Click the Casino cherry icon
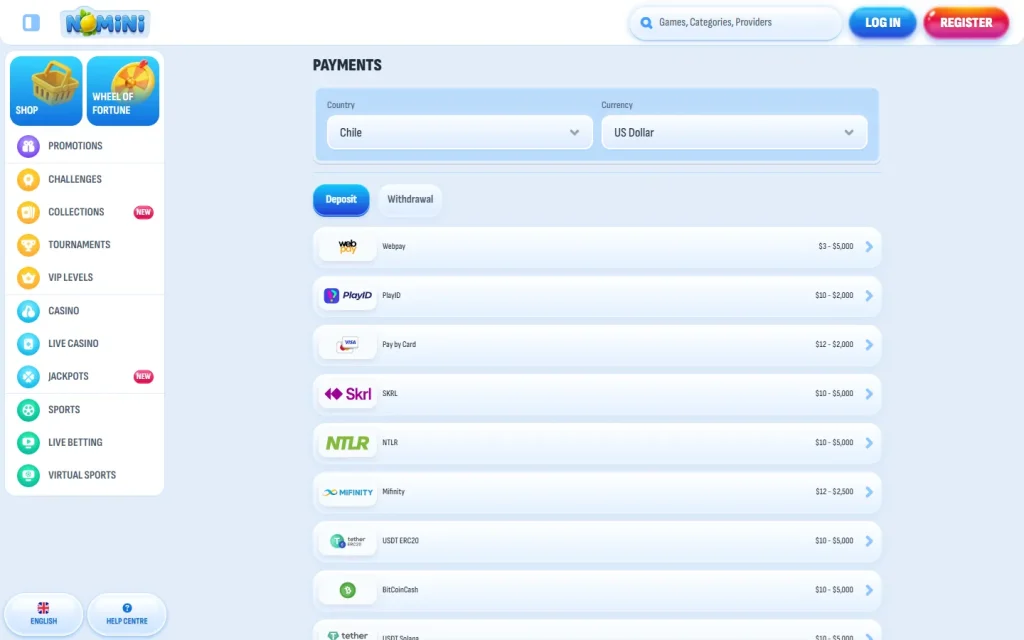 point(28,311)
